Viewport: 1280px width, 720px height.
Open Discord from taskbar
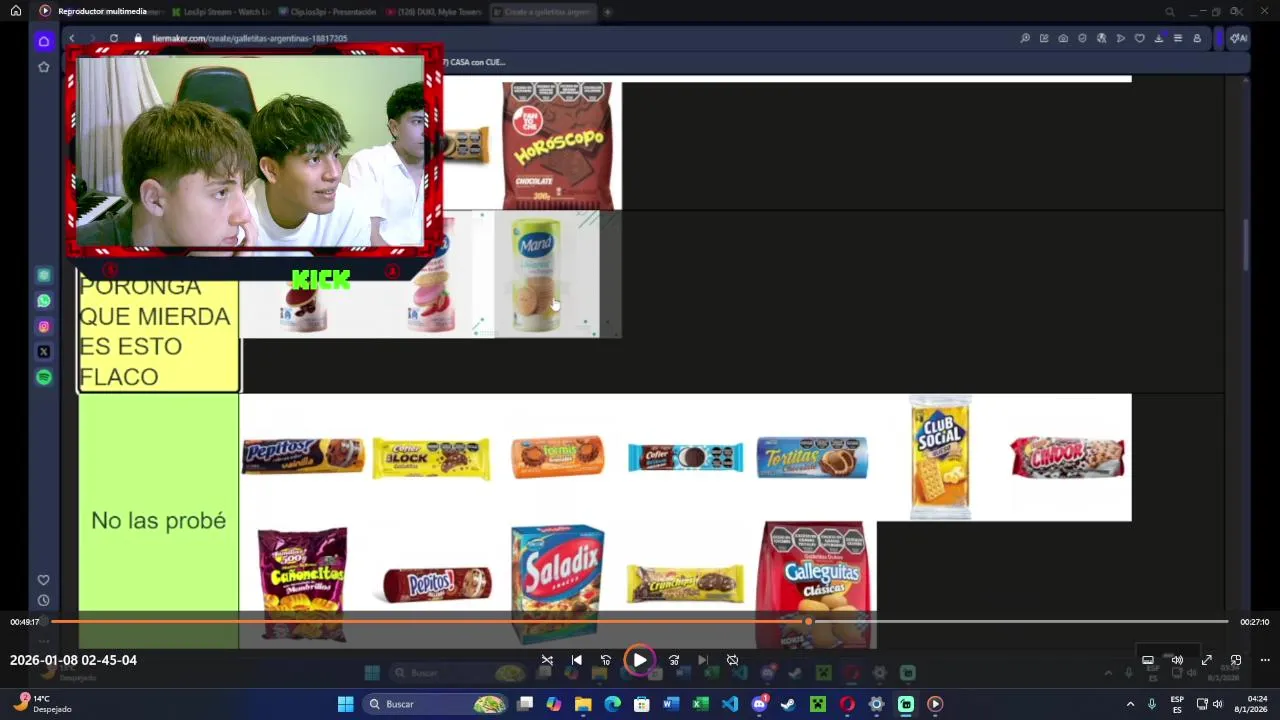click(x=759, y=704)
